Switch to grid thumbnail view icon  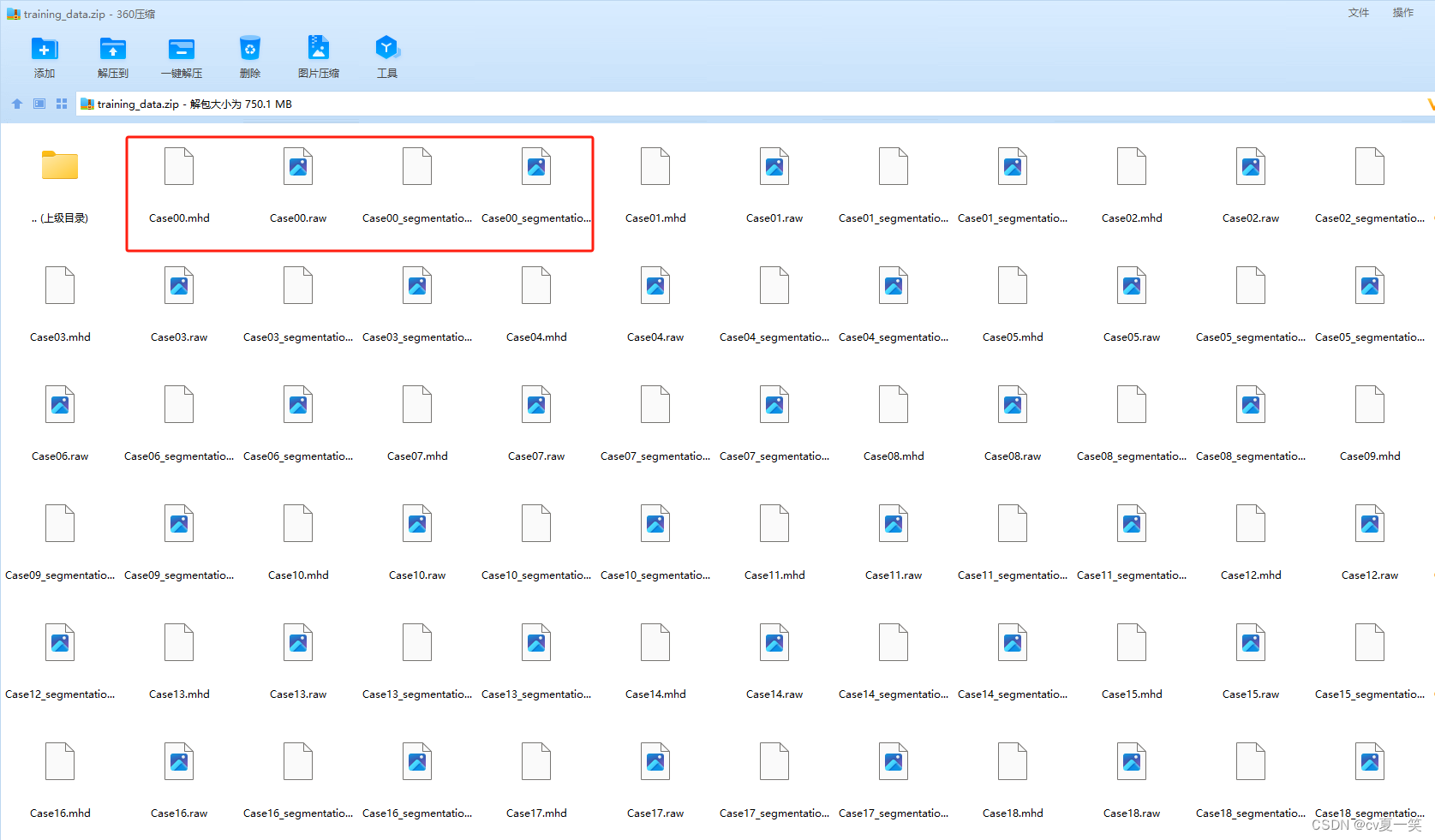point(62,104)
